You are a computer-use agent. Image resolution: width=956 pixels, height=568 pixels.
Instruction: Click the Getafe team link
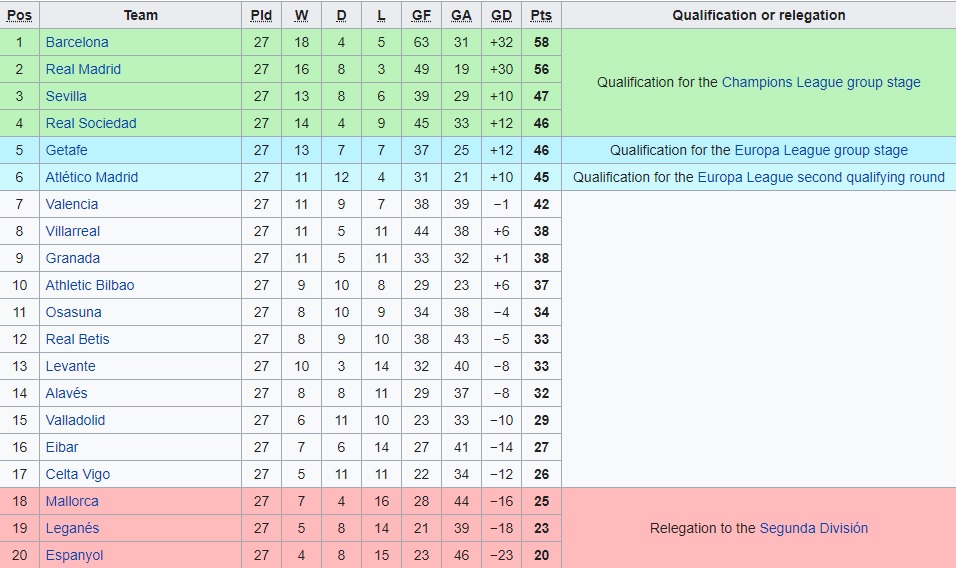coord(66,150)
